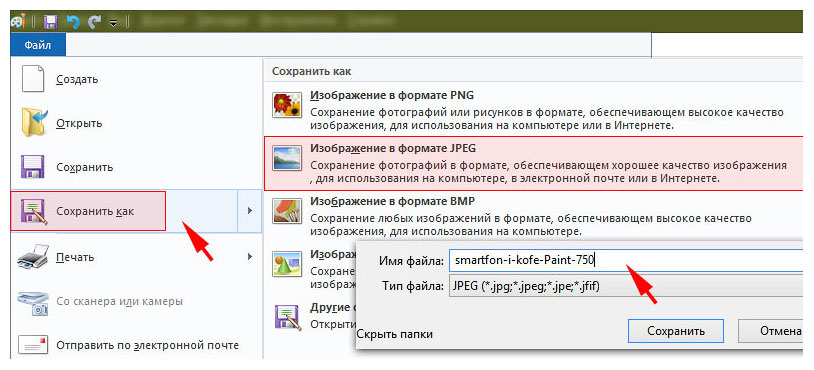Click the blank page icon next to Создать
814x370 pixels.
click(x=33, y=79)
